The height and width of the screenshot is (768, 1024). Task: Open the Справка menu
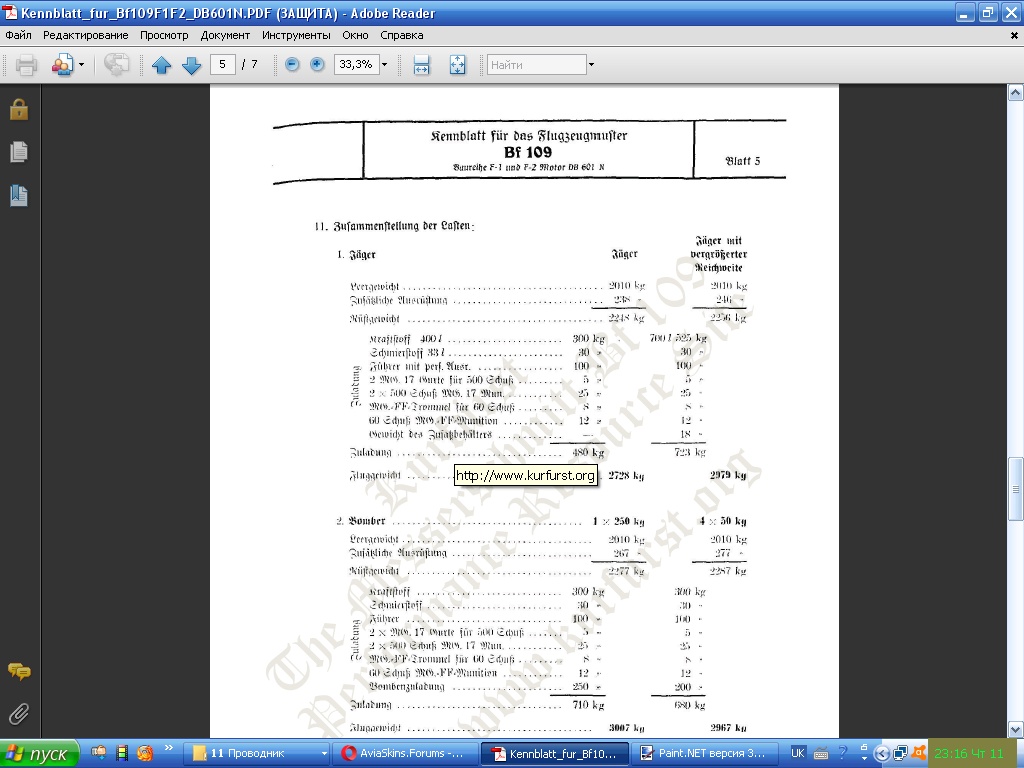pos(402,35)
